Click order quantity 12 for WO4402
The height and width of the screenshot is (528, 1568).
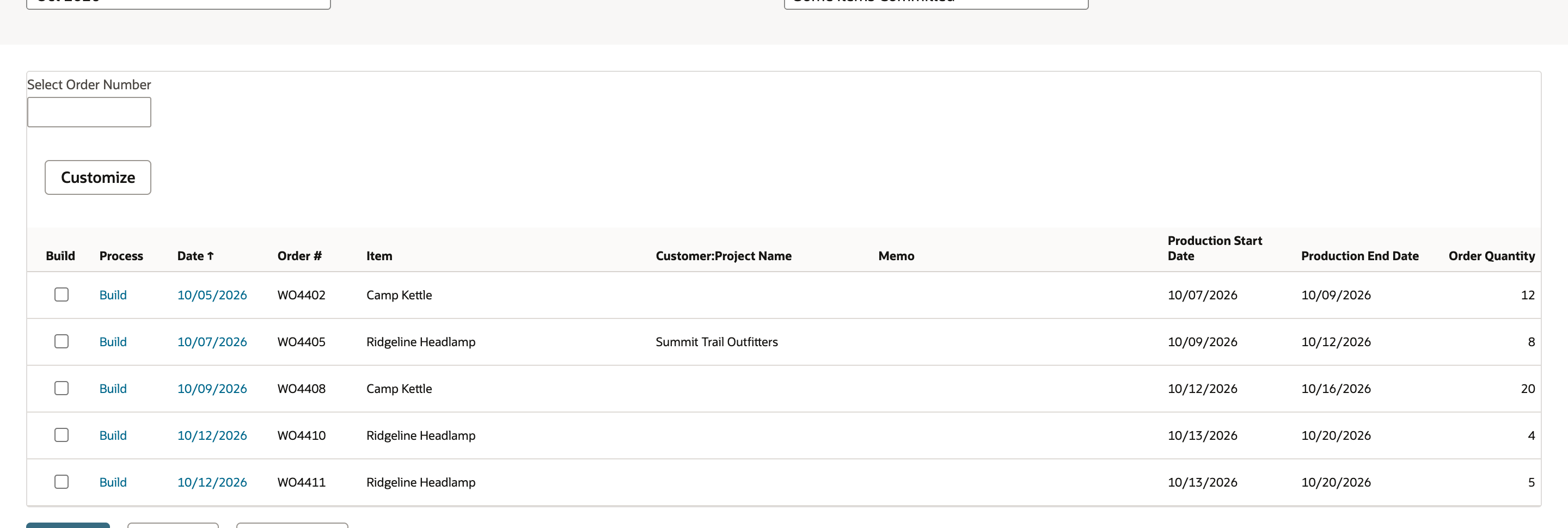1528,295
